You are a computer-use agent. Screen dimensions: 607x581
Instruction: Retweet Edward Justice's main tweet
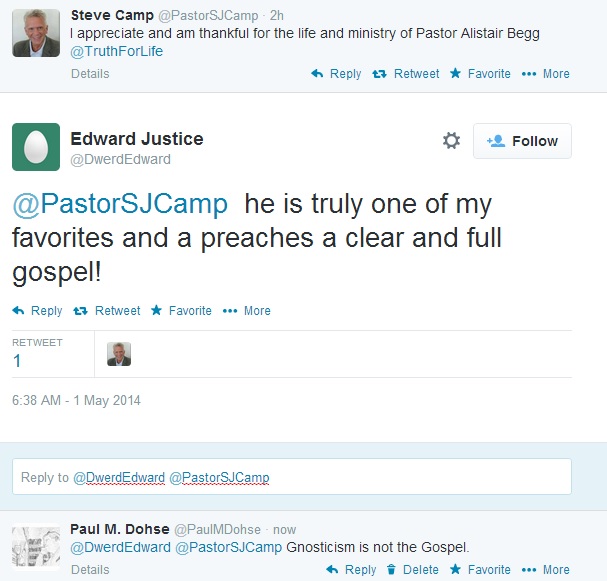pyautogui.click(x=107, y=311)
